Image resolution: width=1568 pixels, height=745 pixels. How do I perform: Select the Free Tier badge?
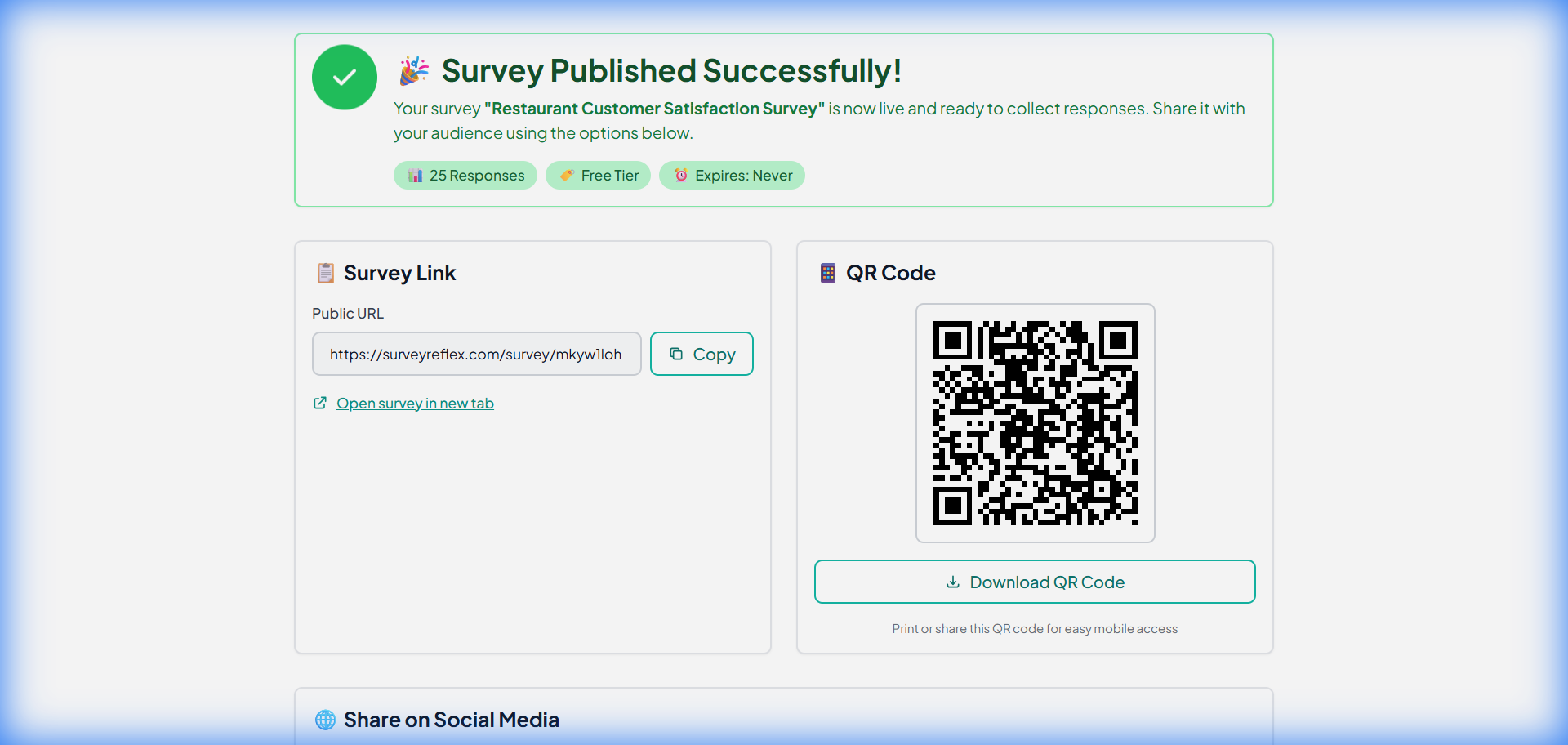(x=598, y=175)
